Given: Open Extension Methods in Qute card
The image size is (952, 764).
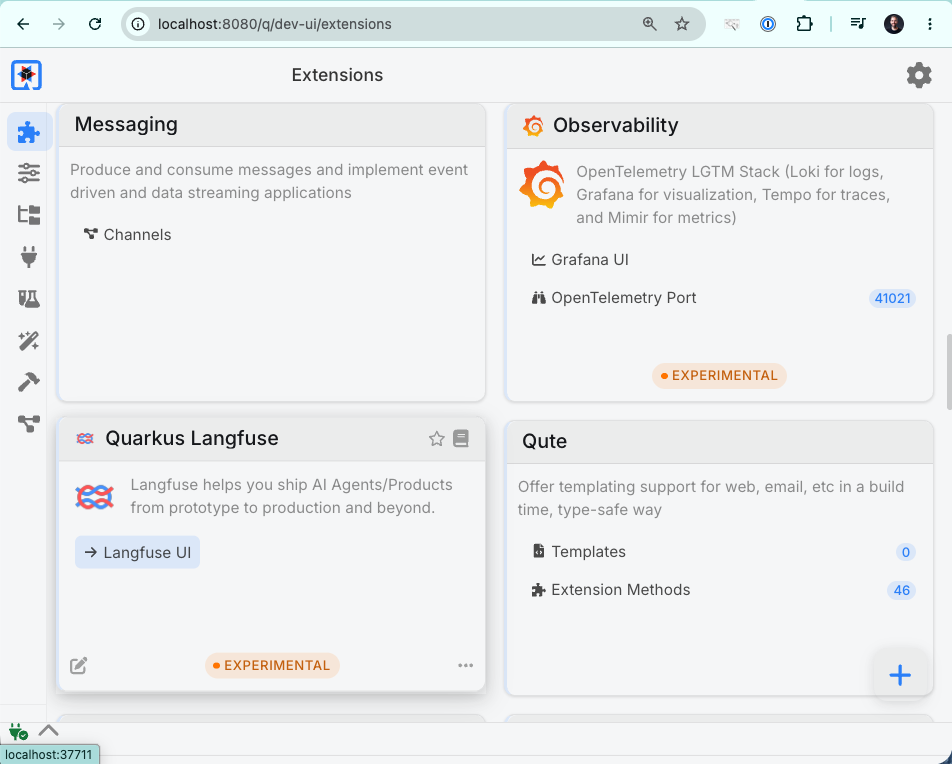Looking at the screenshot, I should tap(611, 590).
